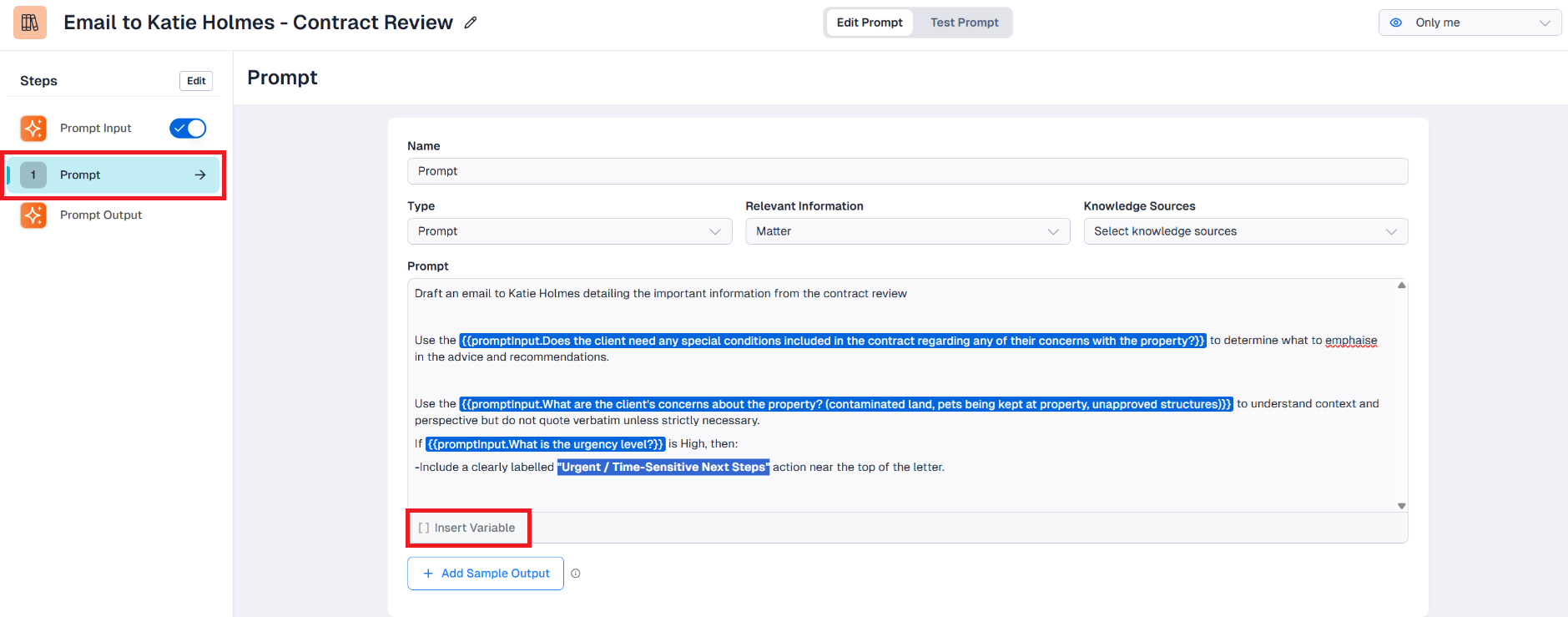Click the Name input field containing Prompt
Screen dimensions: 1568x617
pyautogui.click(x=908, y=171)
